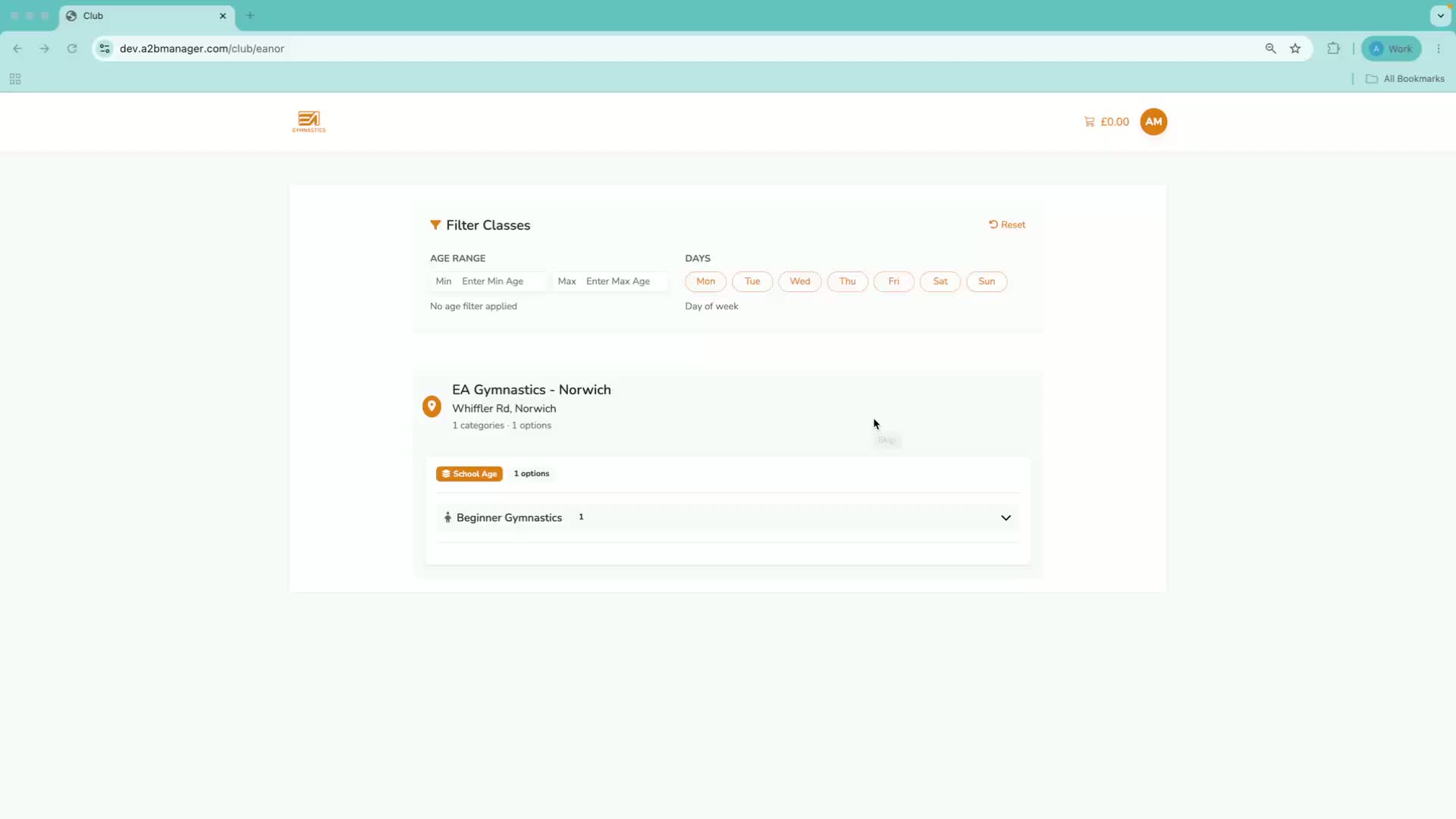Open the Chrome three-dot menu
1456x819 pixels.
[x=1439, y=49]
